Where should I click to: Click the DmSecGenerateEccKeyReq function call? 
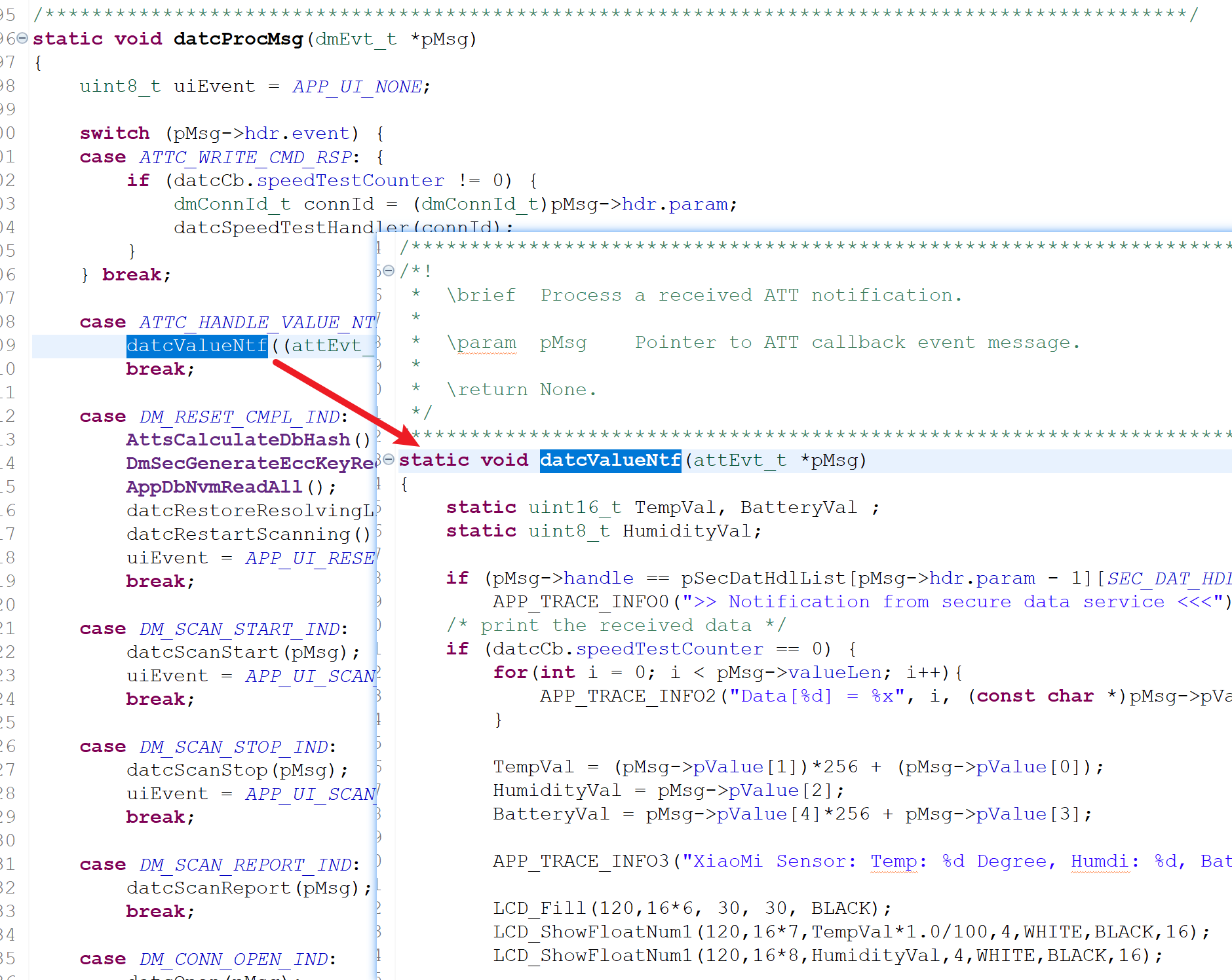click(x=250, y=463)
